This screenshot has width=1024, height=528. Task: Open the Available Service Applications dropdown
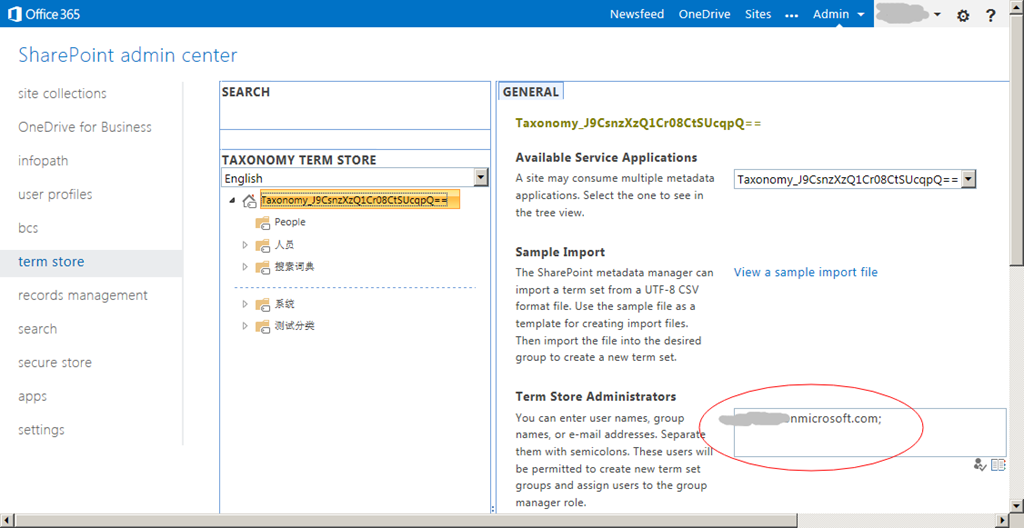pos(969,180)
